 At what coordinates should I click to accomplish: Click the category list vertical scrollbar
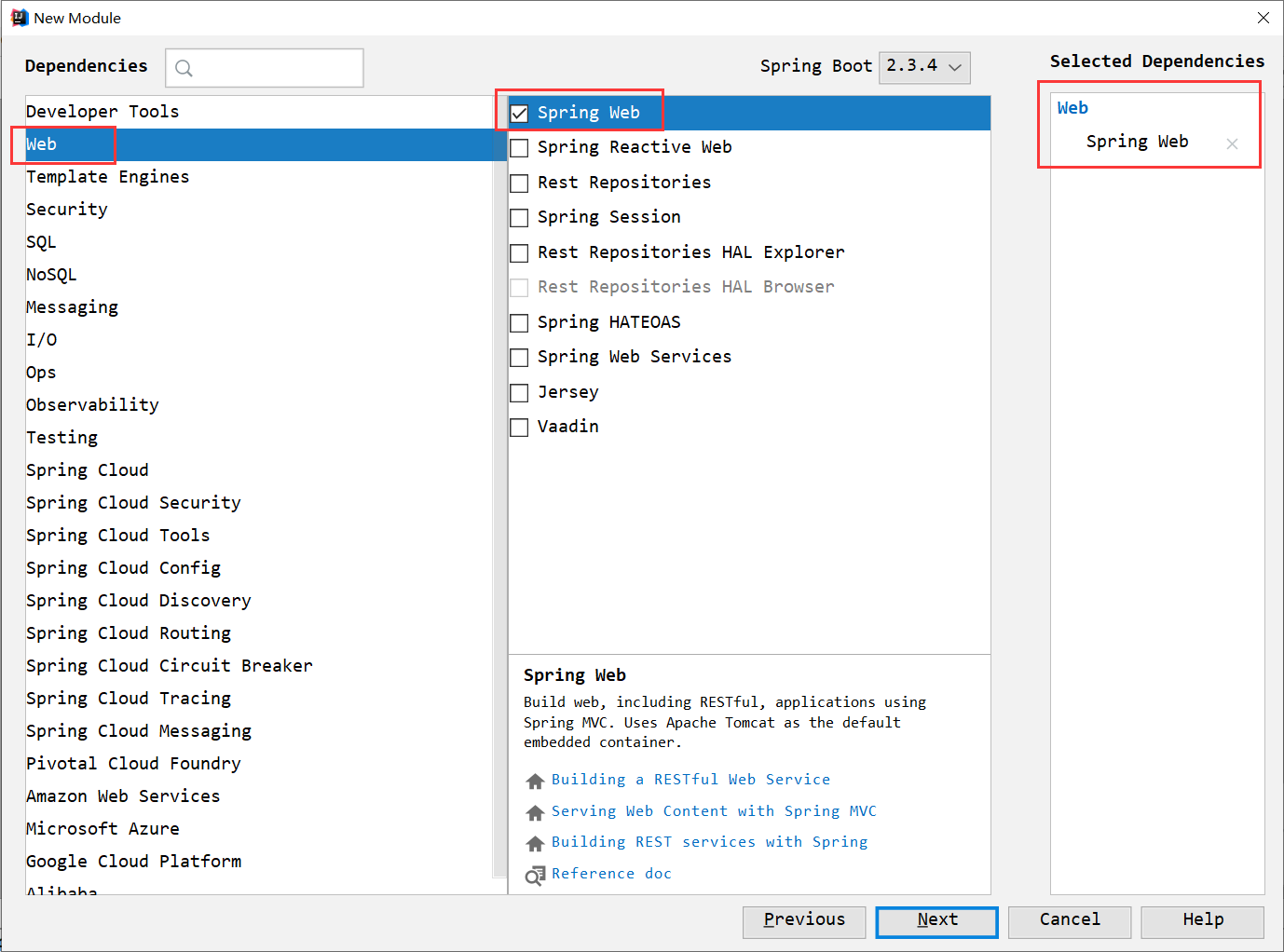click(x=499, y=486)
